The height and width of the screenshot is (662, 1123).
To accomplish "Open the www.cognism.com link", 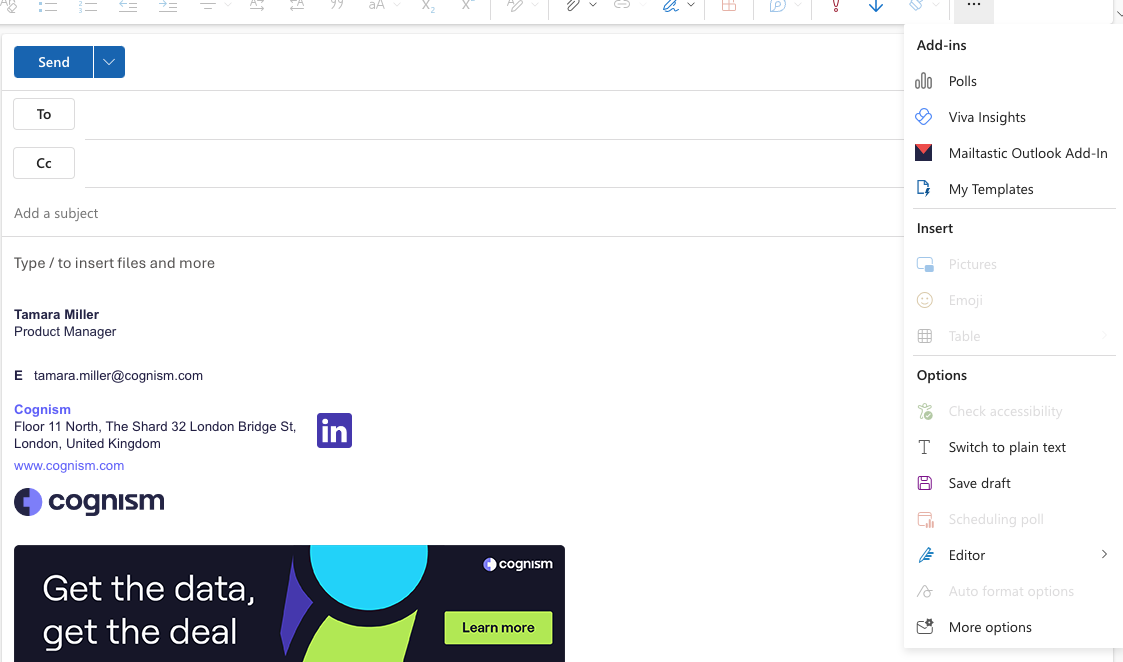I will click(69, 466).
